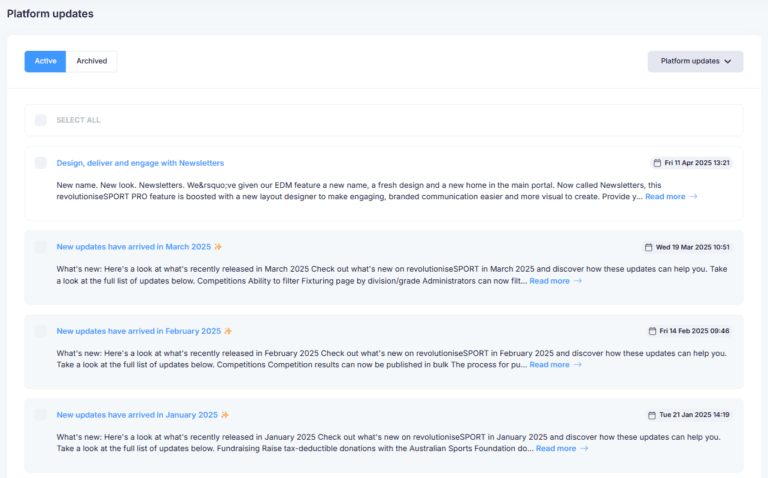Mark the January 2025 update checkbox
Screen dimensions: 768x478
coord(41,415)
